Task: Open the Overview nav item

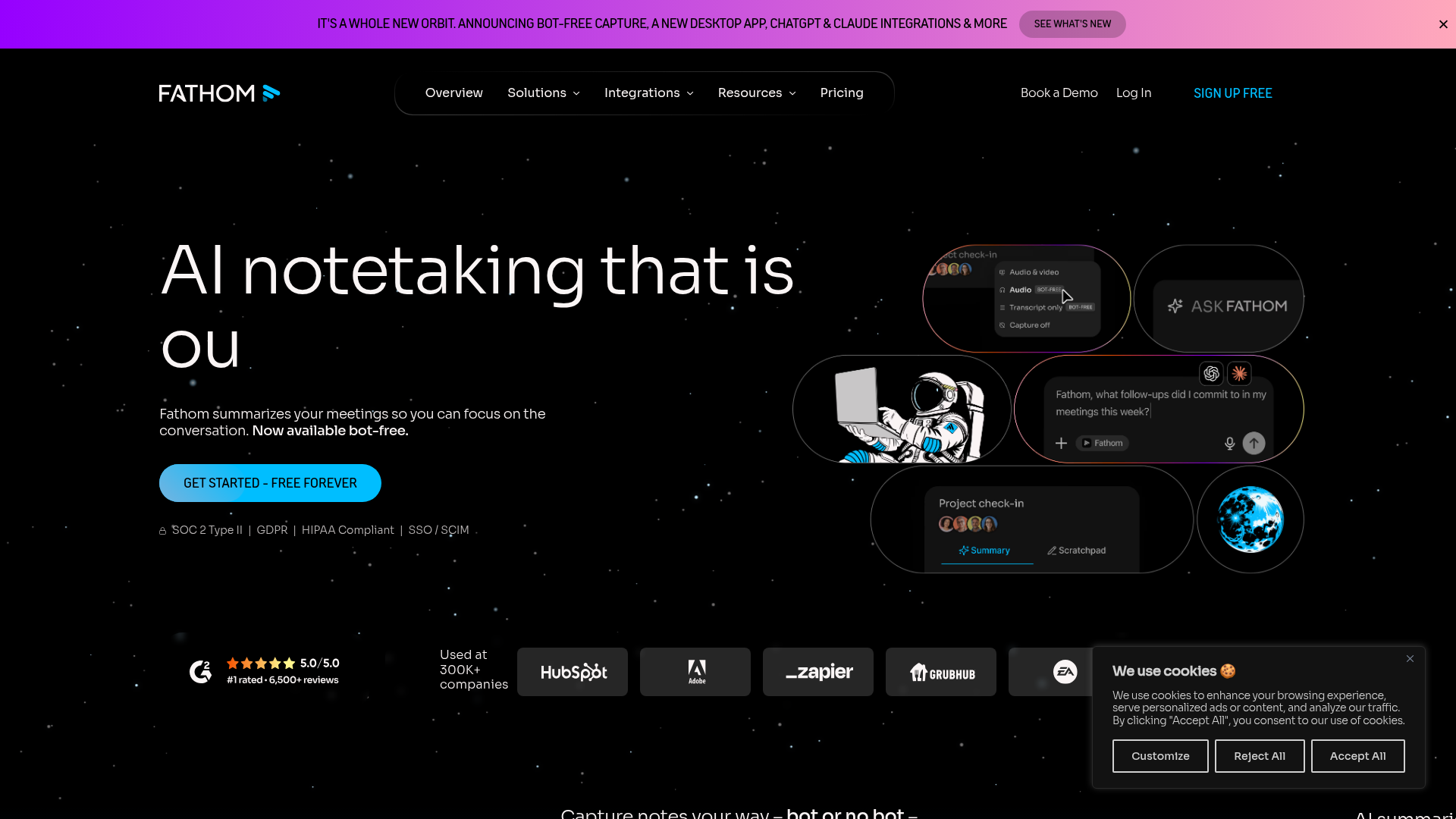Action: pos(453,93)
